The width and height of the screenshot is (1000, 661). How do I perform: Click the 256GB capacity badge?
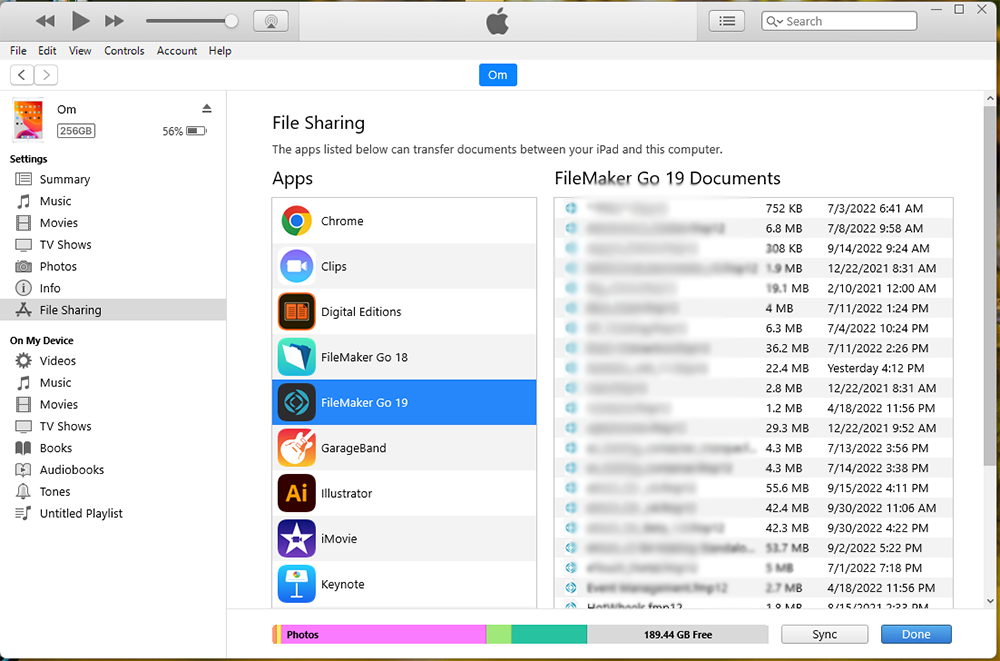pyautogui.click(x=76, y=131)
